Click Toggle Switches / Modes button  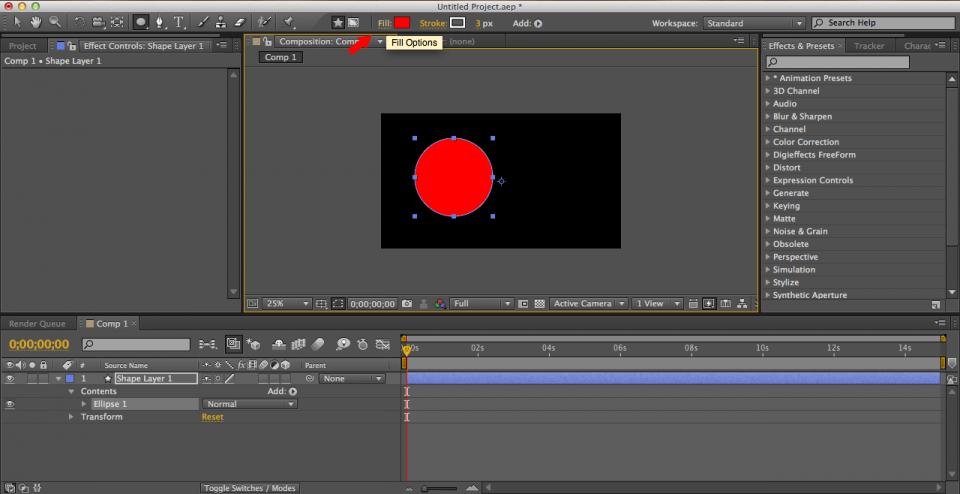[249, 488]
